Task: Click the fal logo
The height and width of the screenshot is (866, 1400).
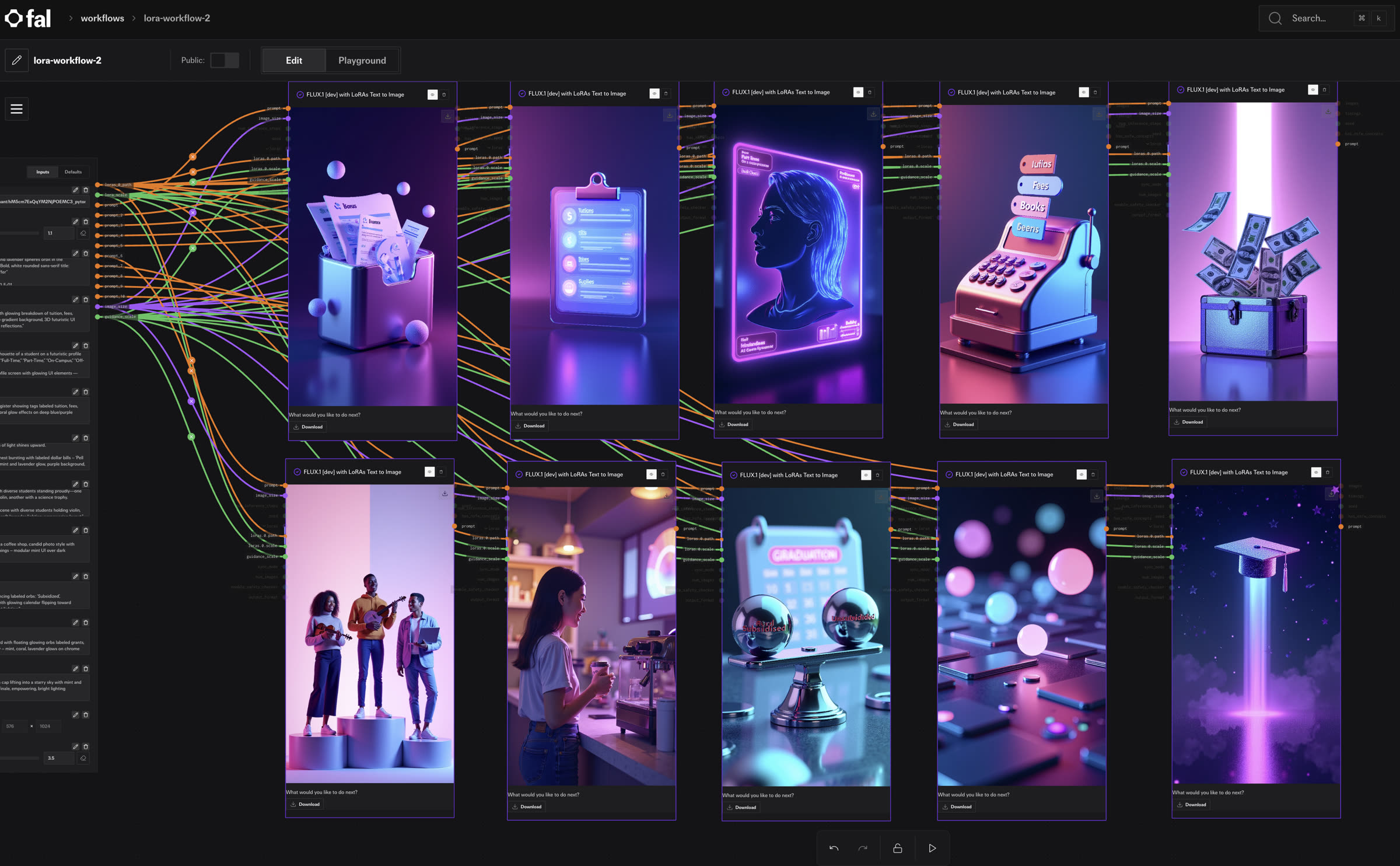Action: pyautogui.click(x=28, y=18)
